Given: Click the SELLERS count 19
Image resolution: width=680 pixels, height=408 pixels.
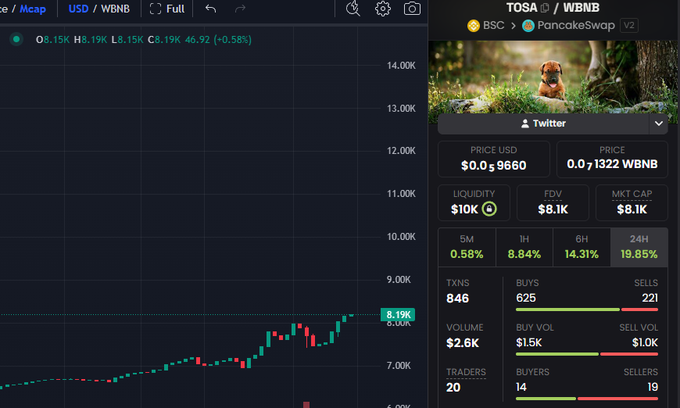Looking at the screenshot, I should (653, 387).
